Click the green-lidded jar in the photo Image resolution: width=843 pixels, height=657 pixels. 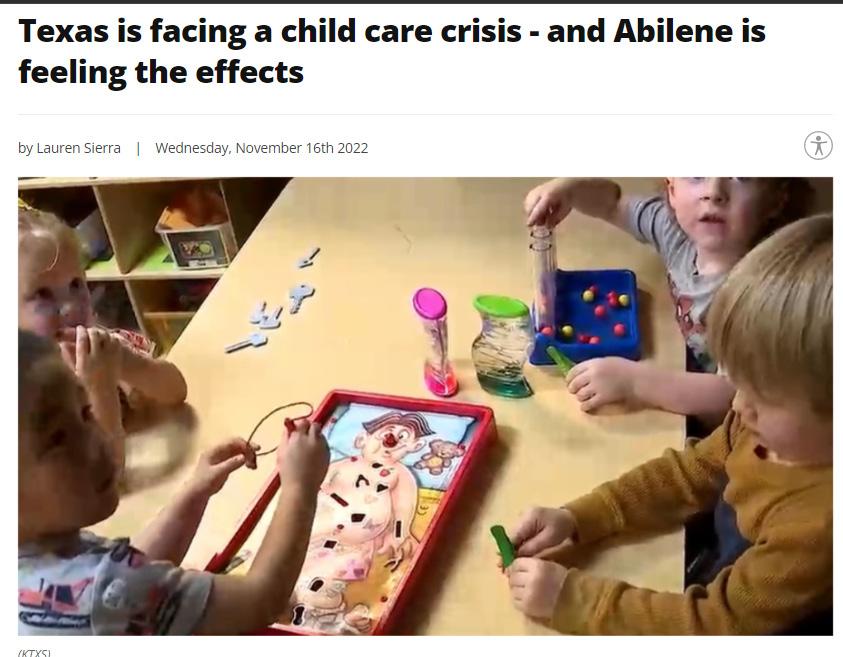click(x=502, y=346)
